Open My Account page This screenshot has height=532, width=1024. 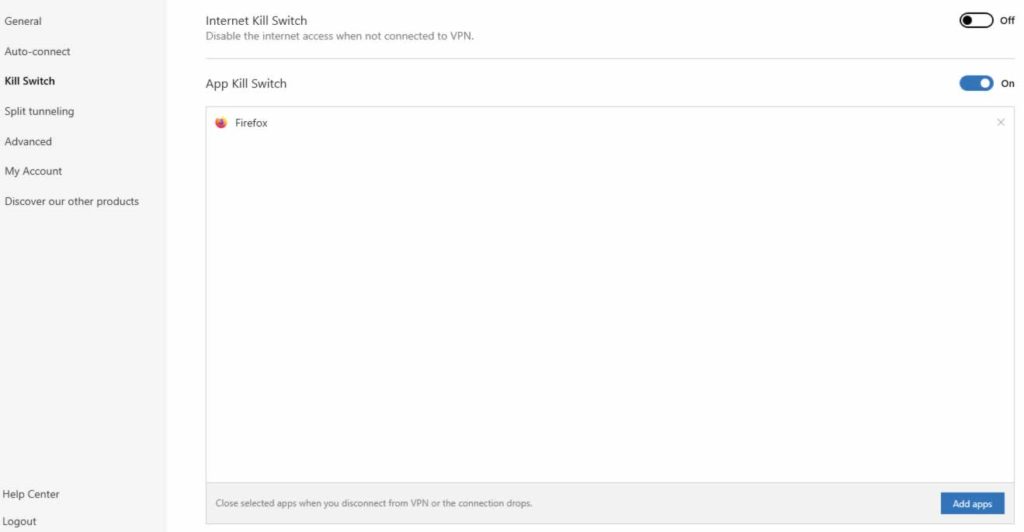pos(33,171)
